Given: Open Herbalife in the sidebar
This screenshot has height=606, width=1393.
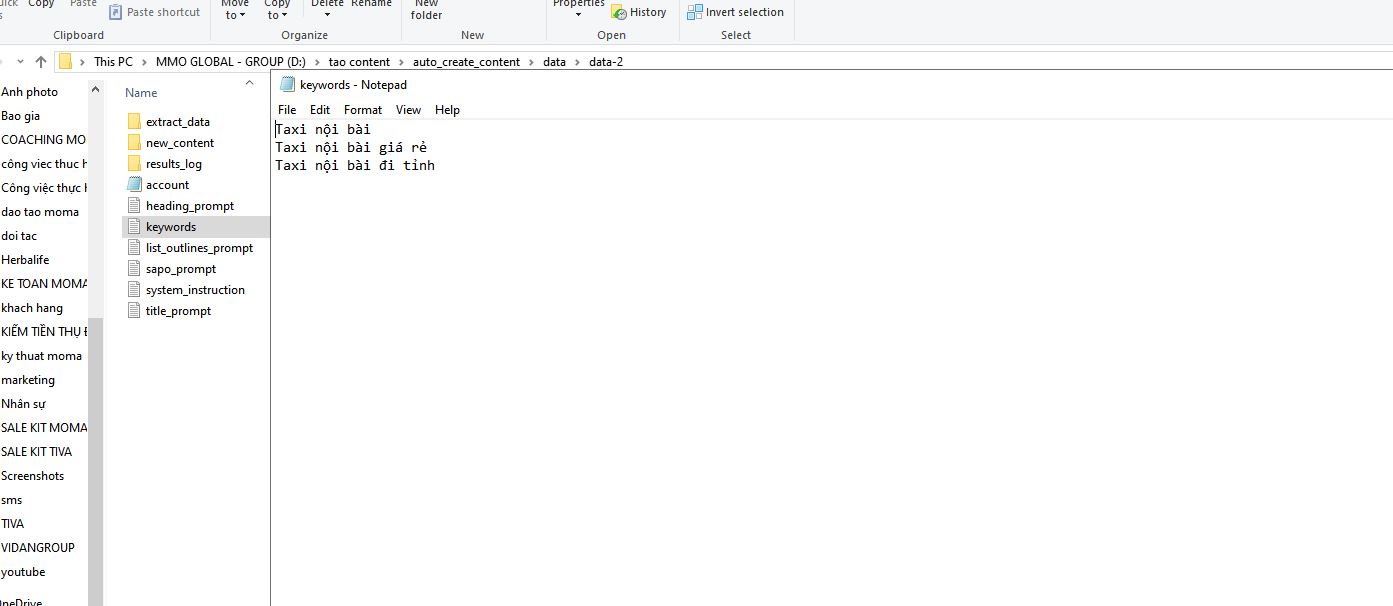Looking at the screenshot, I should pyautogui.click(x=25, y=260).
